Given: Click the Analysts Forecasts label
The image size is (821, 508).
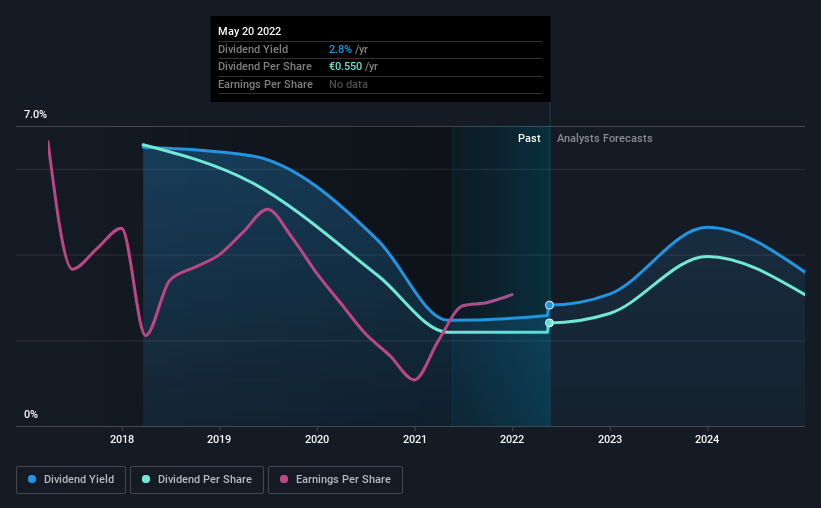Looking at the screenshot, I should [605, 138].
